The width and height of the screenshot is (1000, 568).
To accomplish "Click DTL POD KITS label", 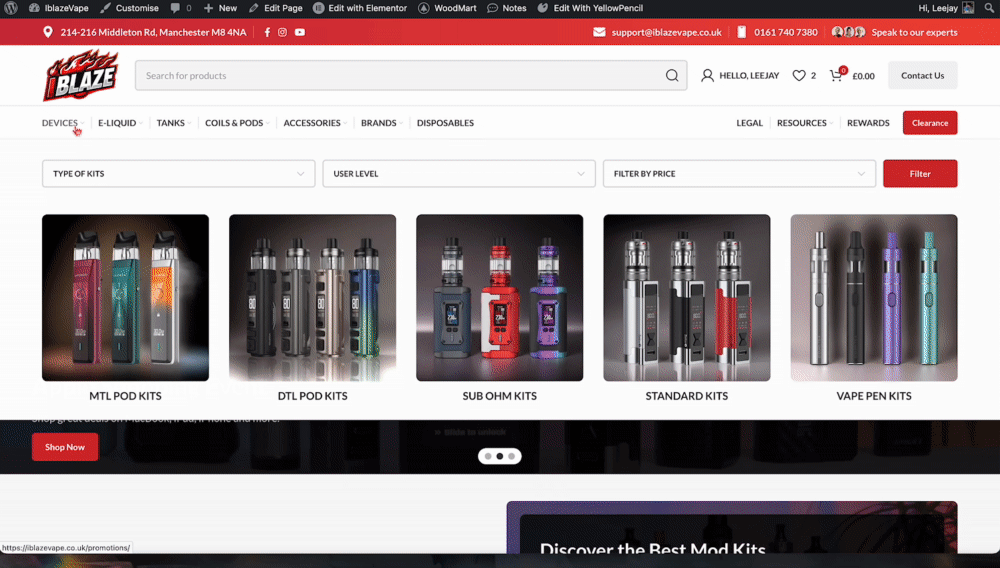I will pyautogui.click(x=312, y=396).
